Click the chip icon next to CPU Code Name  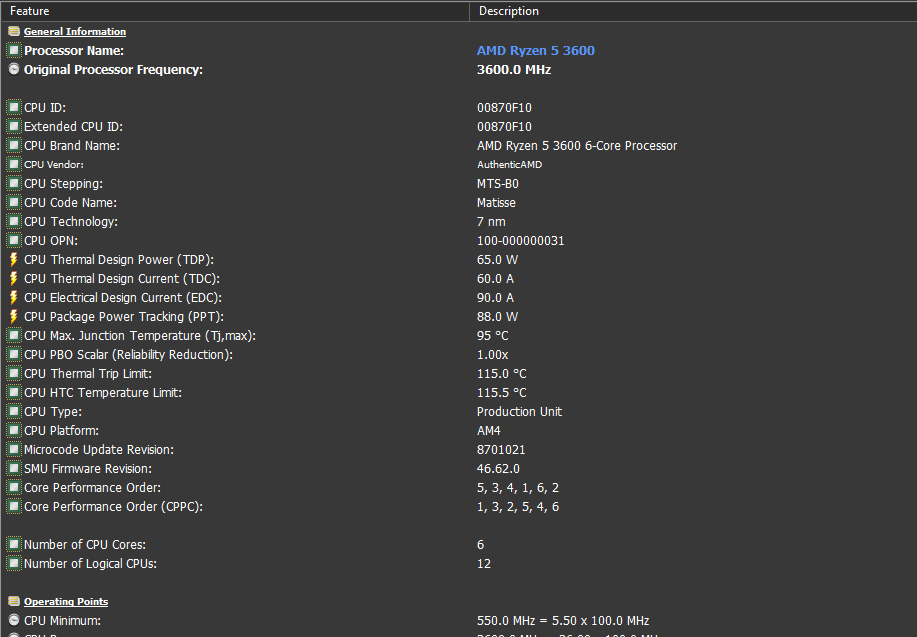tap(14, 202)
